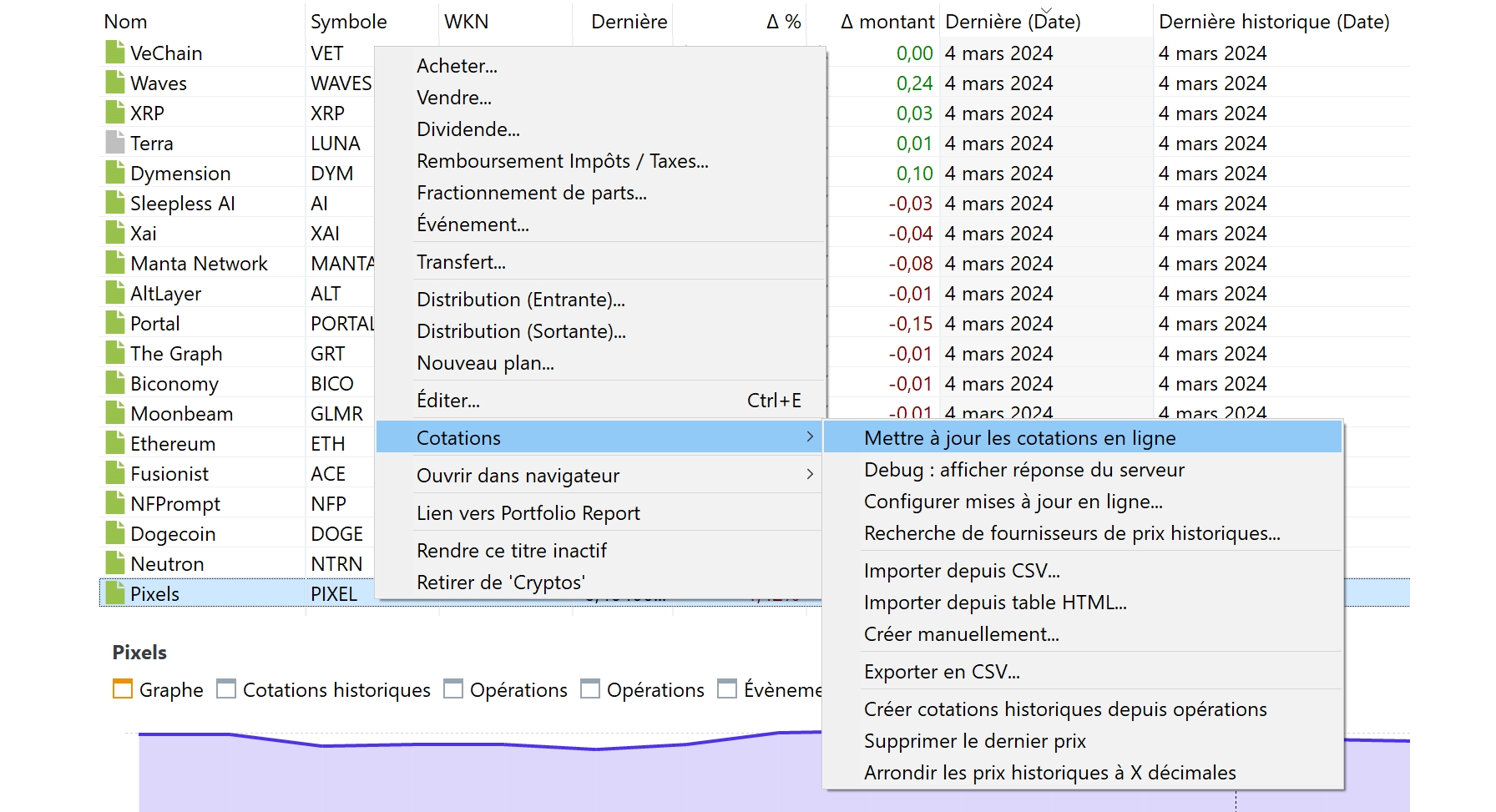Select Mettre à jour les cotations en ligne
The image size is (1496, 812).
coord(1019,438)
